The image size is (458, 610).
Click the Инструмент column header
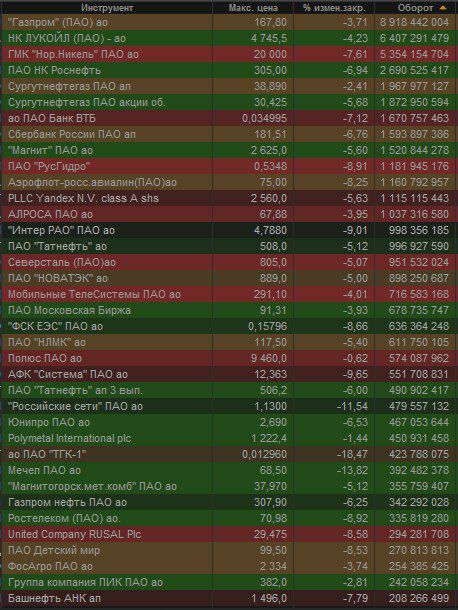[x=107, y=8]
